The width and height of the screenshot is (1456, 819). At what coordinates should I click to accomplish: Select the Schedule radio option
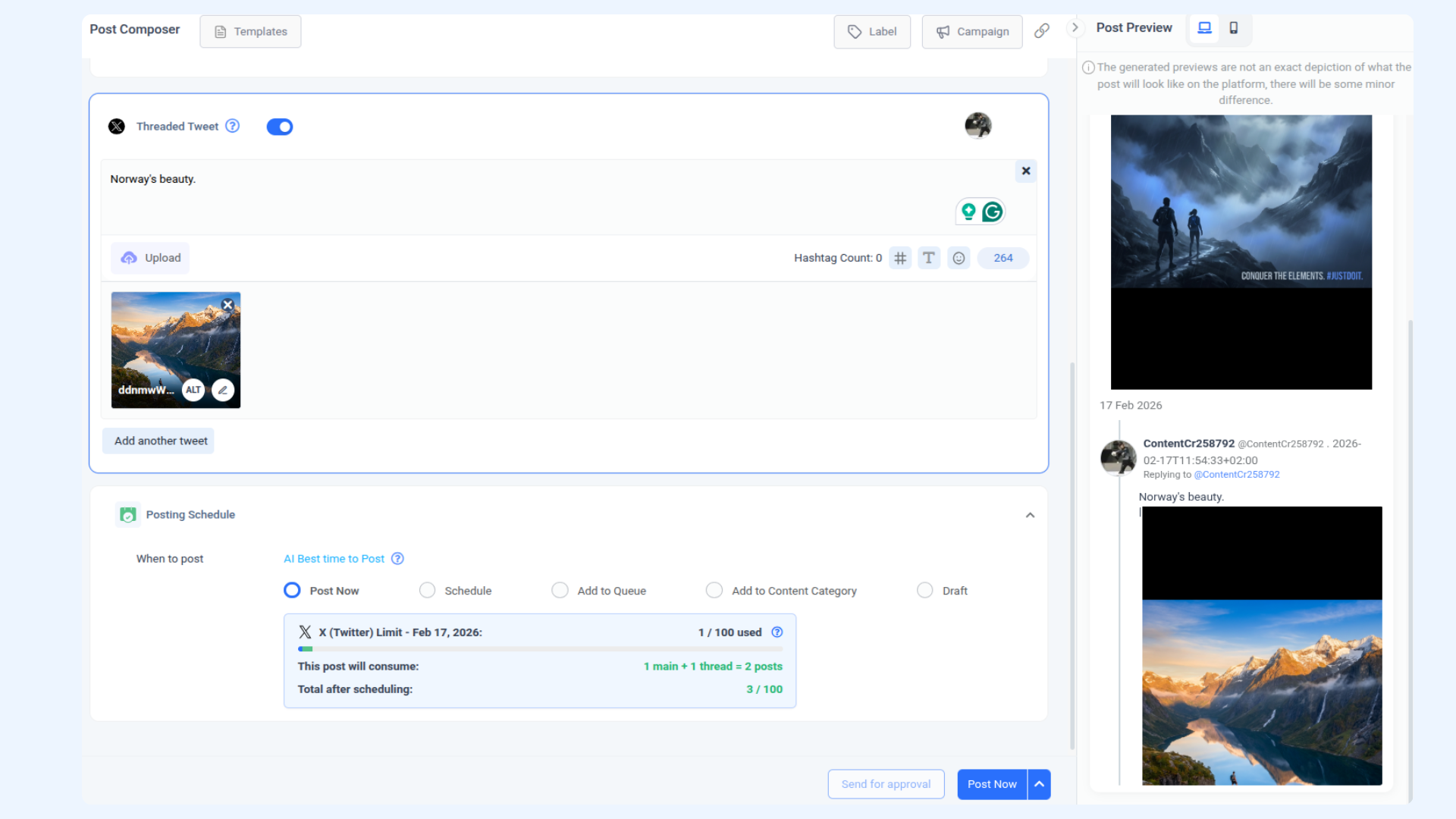428,590
